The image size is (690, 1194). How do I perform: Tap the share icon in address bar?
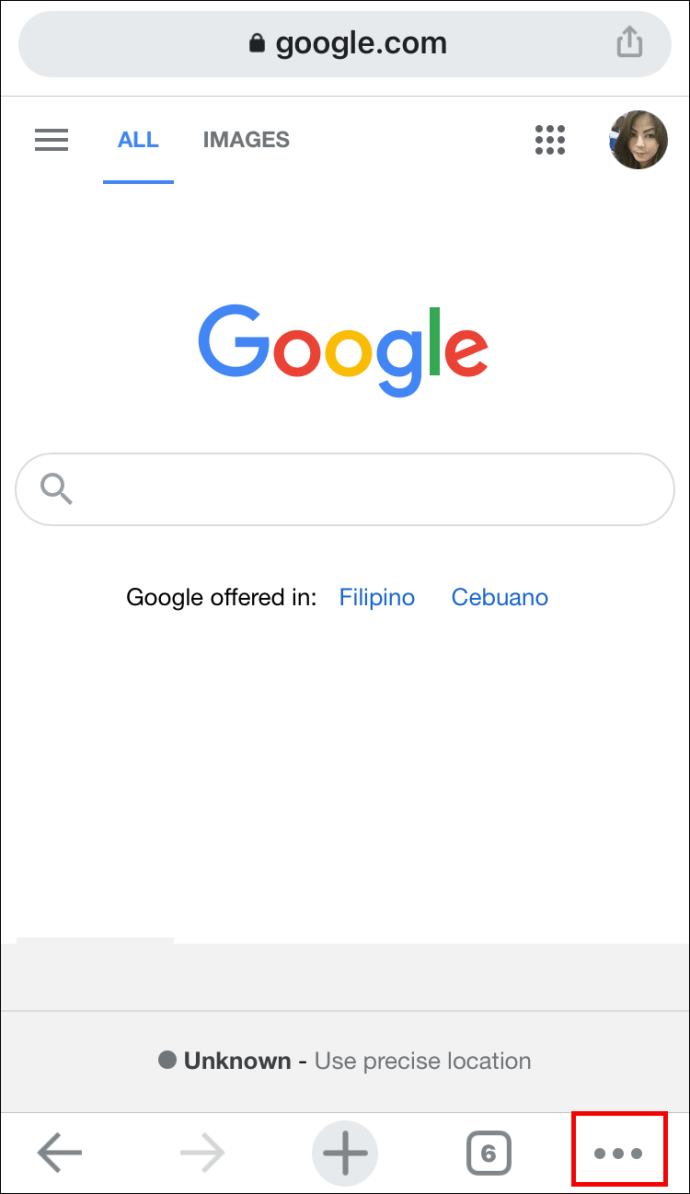629,43
